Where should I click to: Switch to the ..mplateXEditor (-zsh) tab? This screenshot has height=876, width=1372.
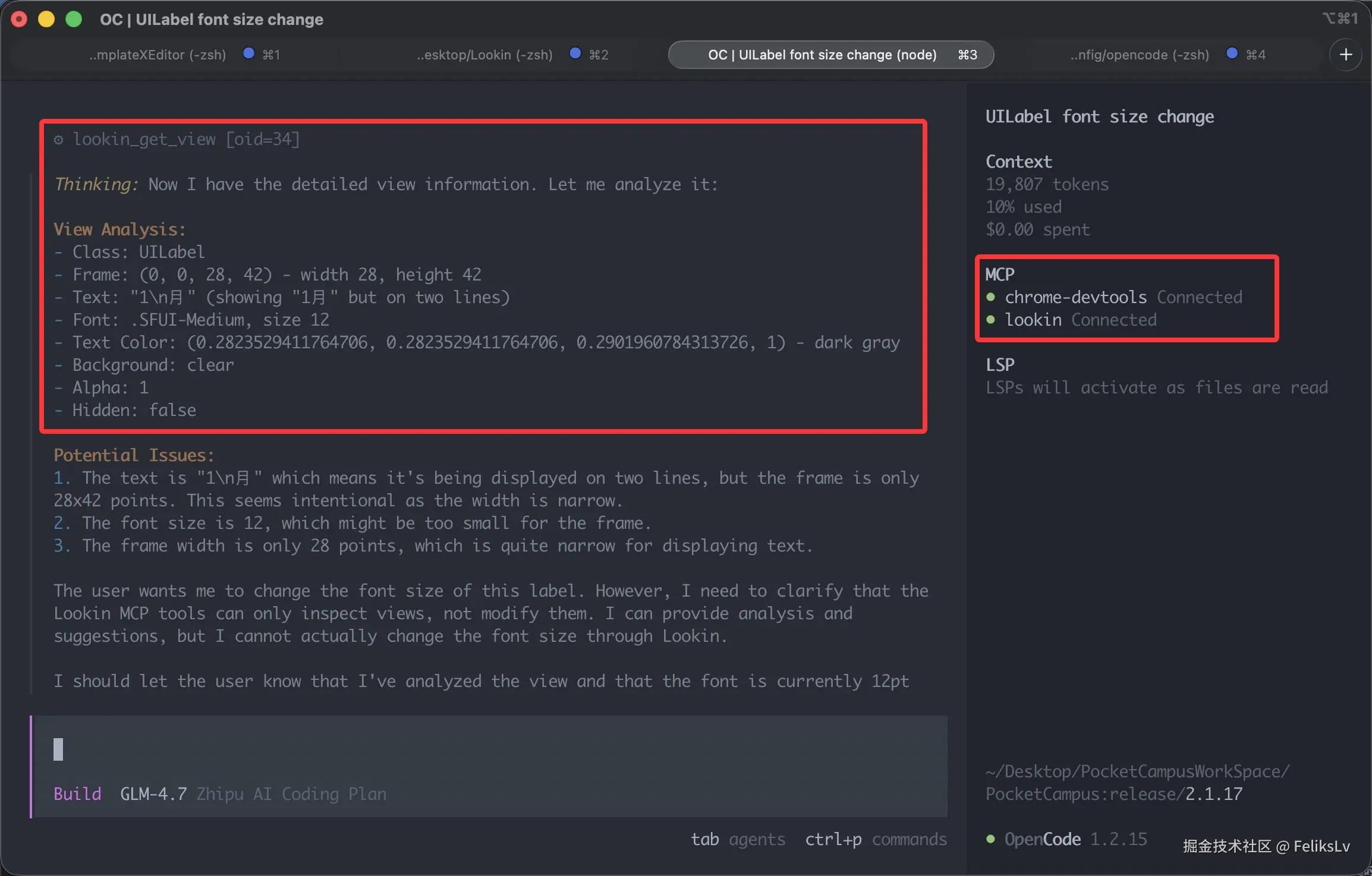click(x=158, y=55)
